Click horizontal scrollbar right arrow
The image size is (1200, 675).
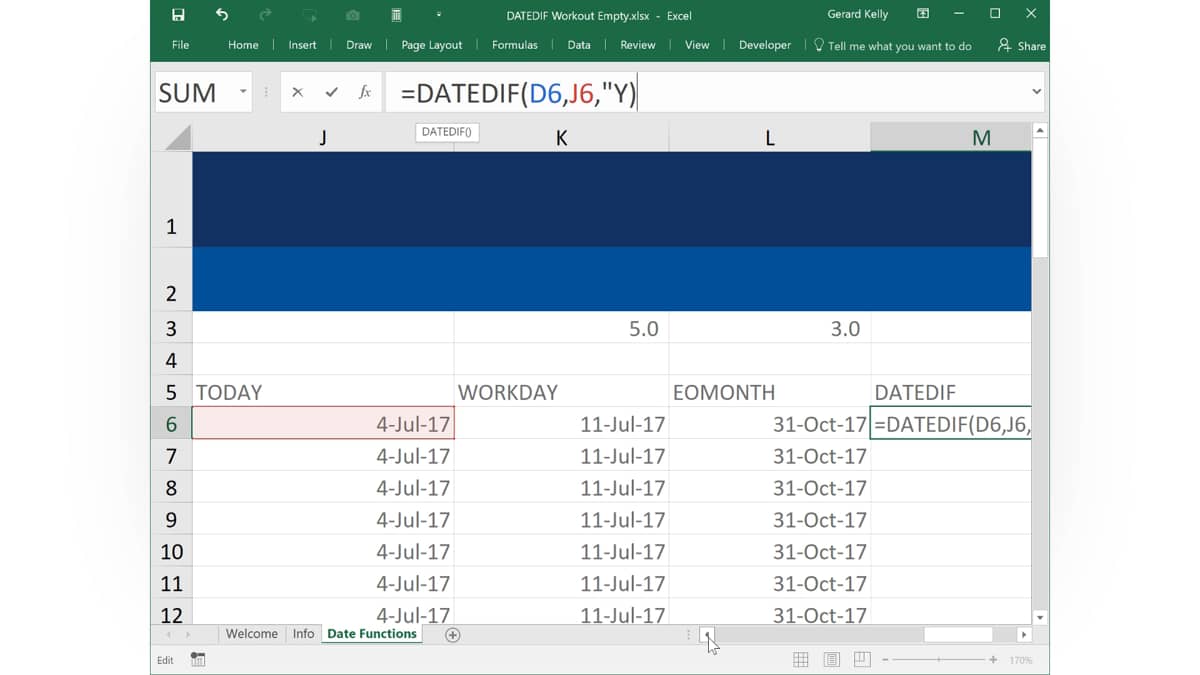pos(1023,635)
